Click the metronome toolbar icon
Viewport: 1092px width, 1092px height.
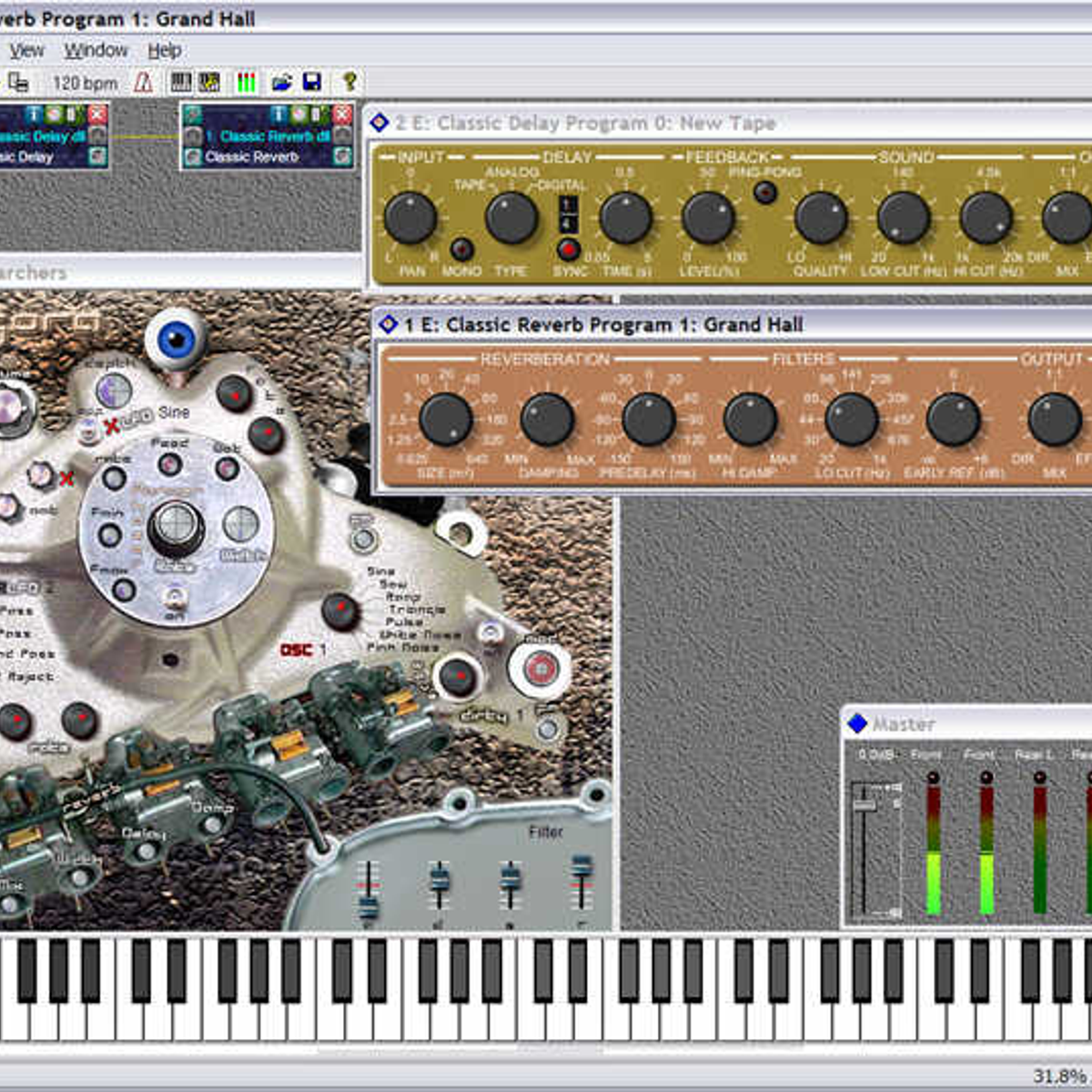coord(141,82)
